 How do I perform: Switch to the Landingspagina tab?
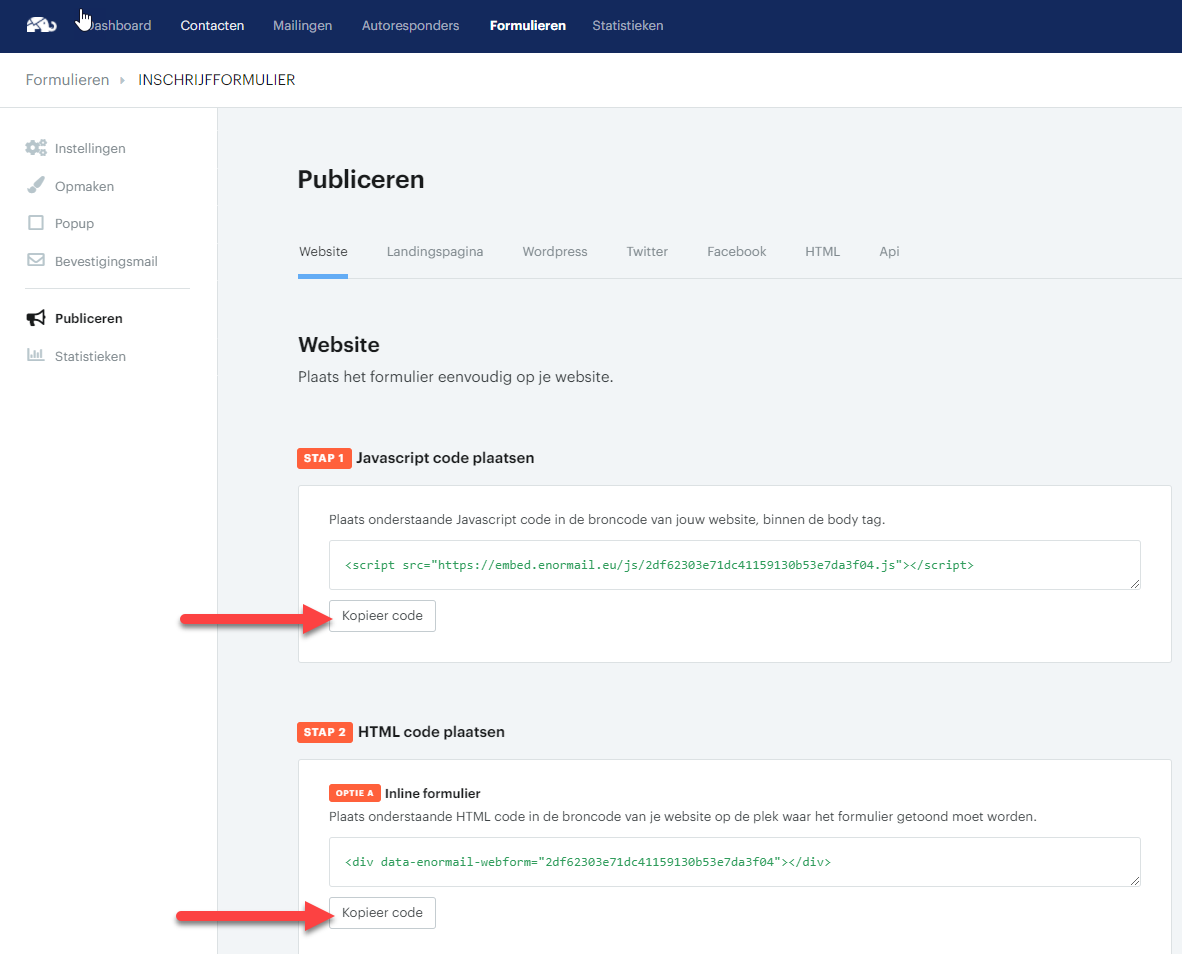435,252
